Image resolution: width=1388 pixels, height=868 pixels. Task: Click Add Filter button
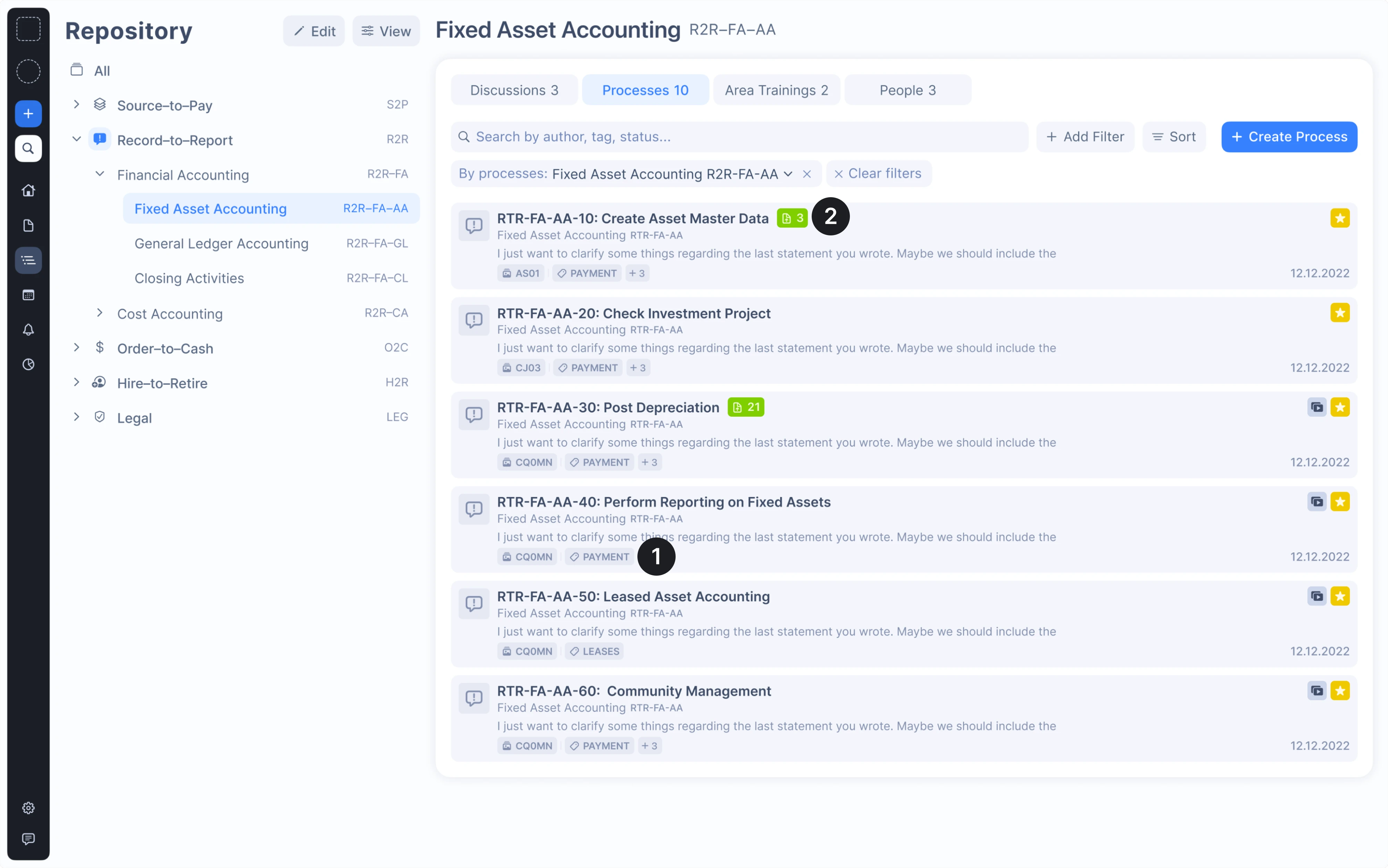1085,137
